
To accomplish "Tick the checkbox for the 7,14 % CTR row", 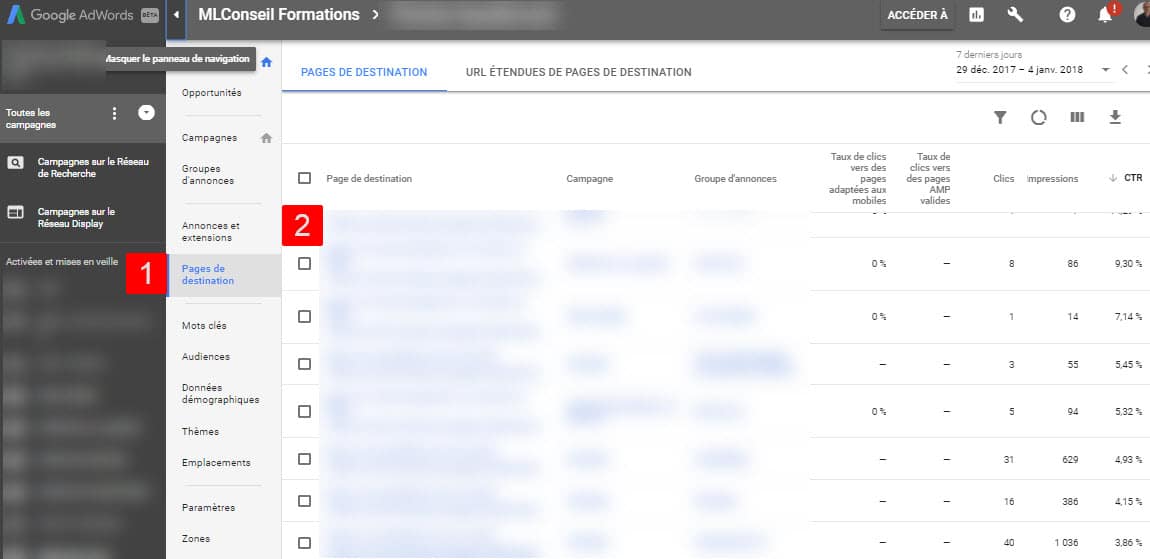I will [x=304, y=317].
